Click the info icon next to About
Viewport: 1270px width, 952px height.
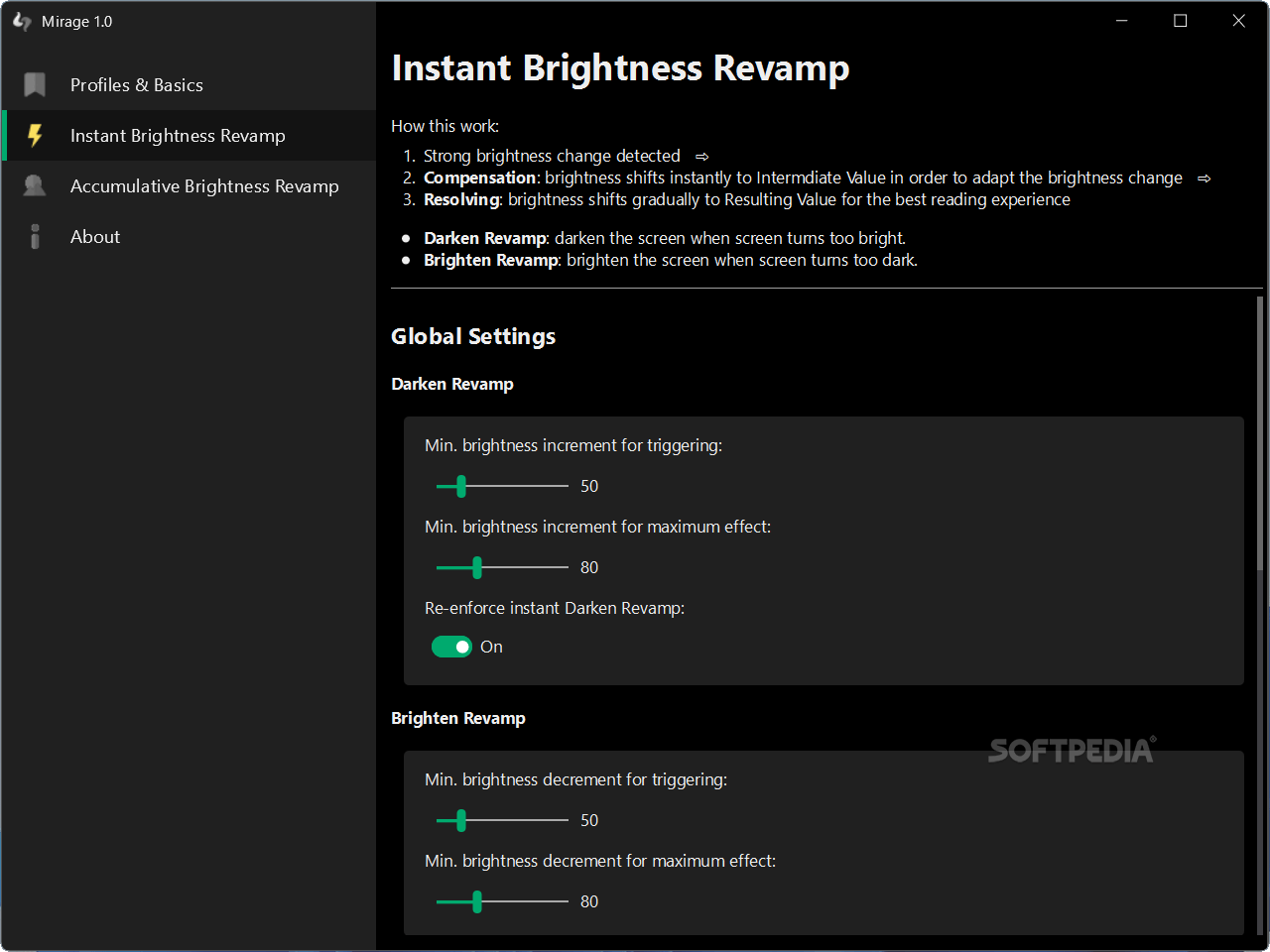click(35, 237)
